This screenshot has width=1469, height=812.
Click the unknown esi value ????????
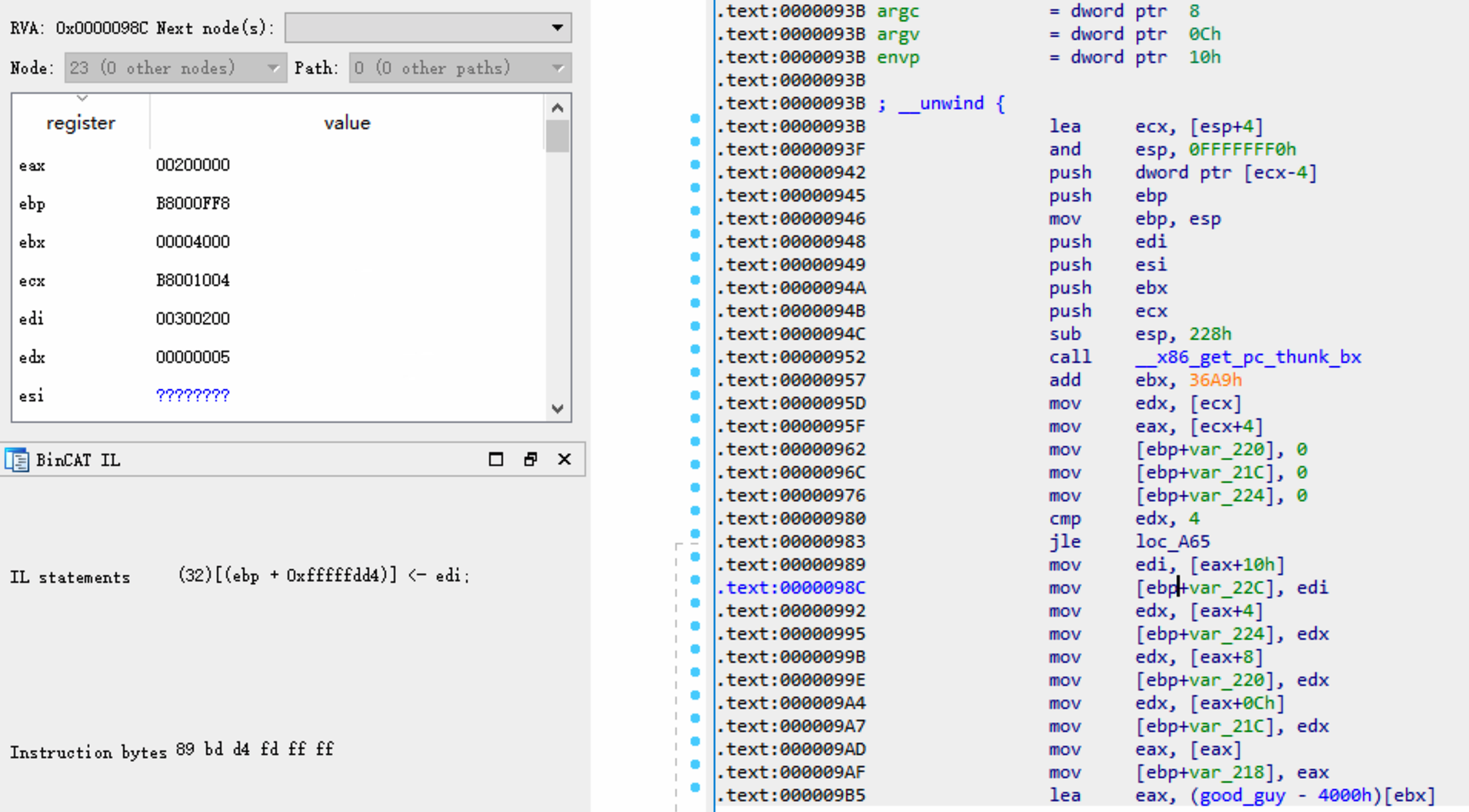(x=192, y=395)
